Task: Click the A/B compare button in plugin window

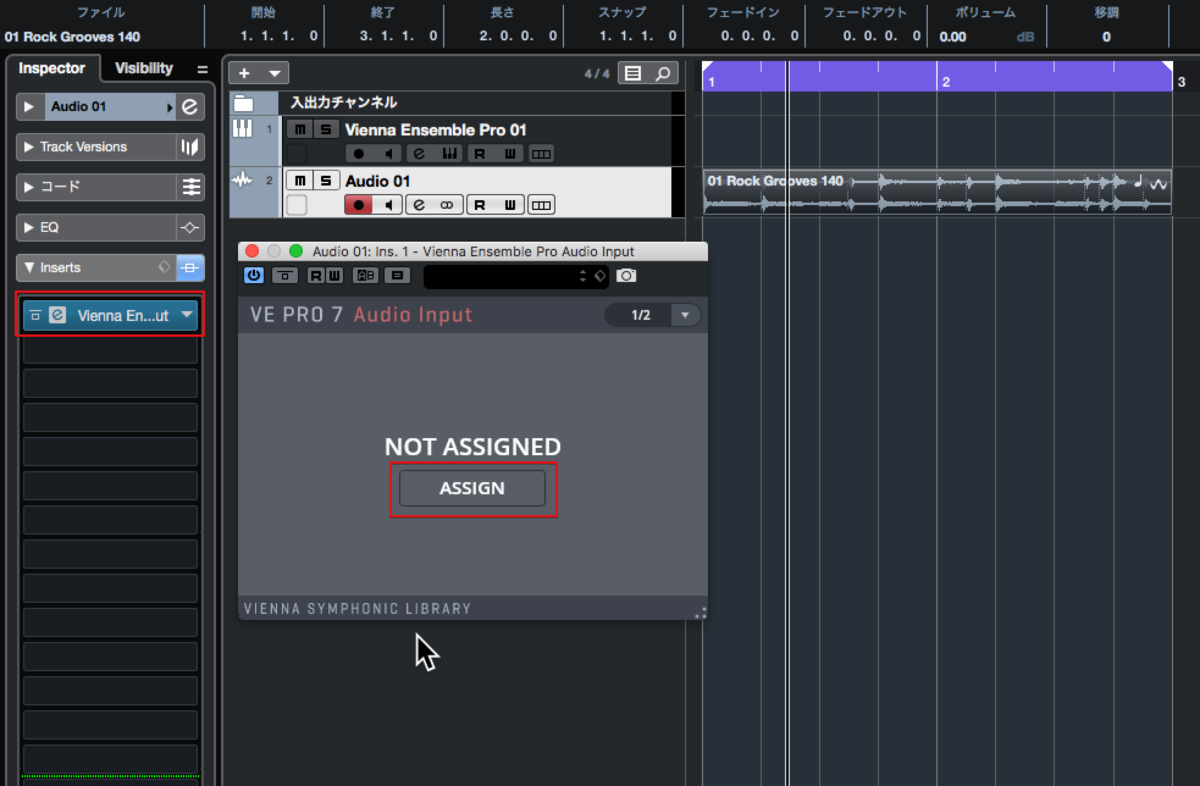Action: [365, 275]
